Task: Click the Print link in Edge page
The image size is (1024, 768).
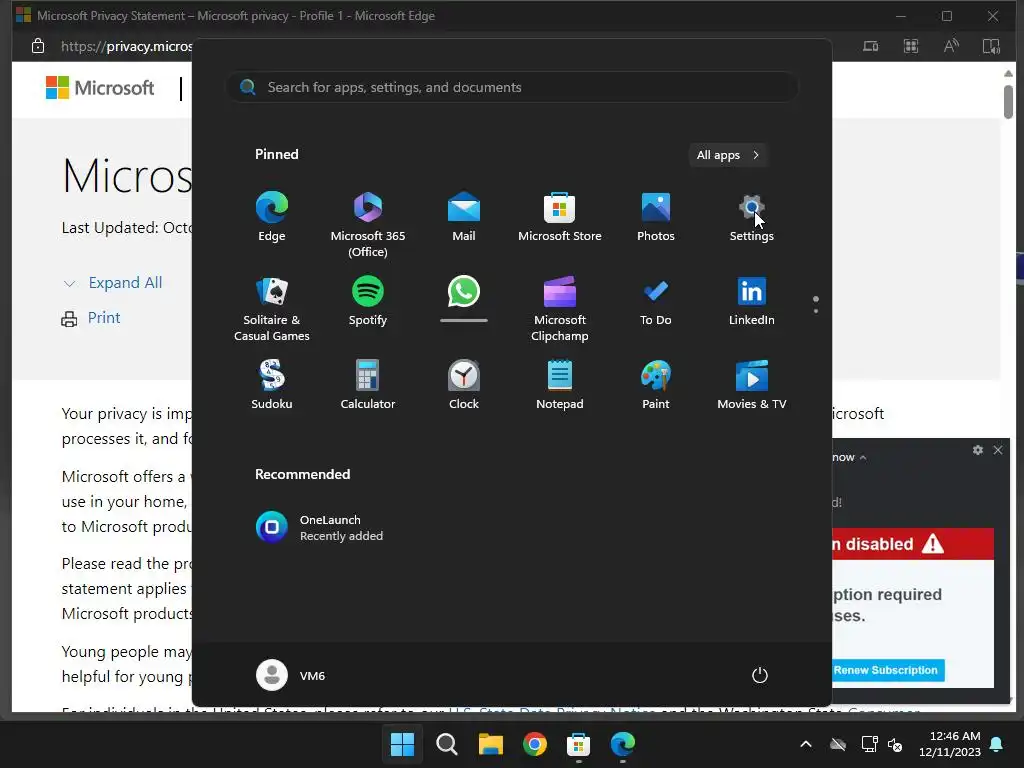Action: [x=104, y=318]
